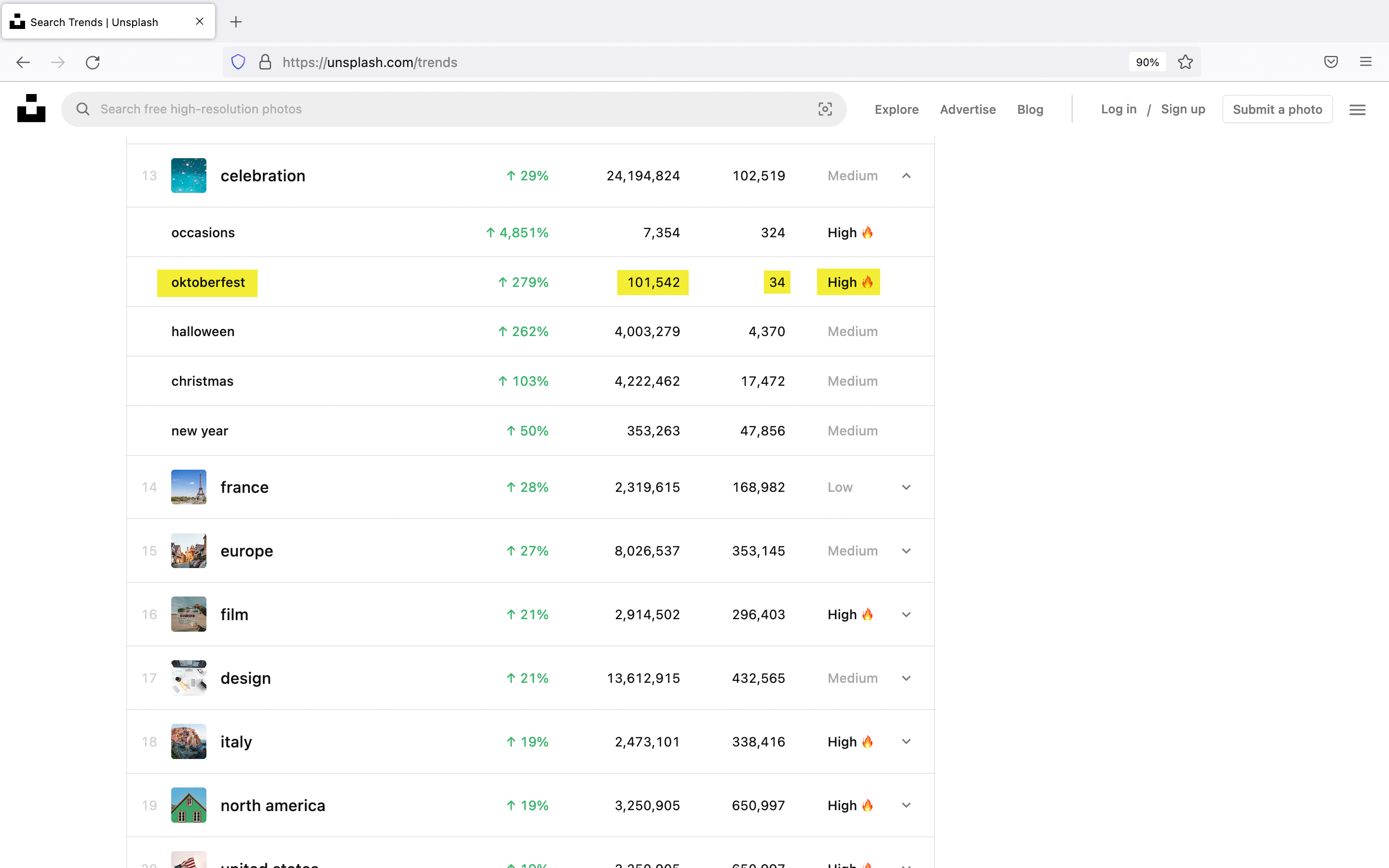This screenshot has height=868, width=1389.
Task: Expand the france row
Action: [x=906, y=488]
